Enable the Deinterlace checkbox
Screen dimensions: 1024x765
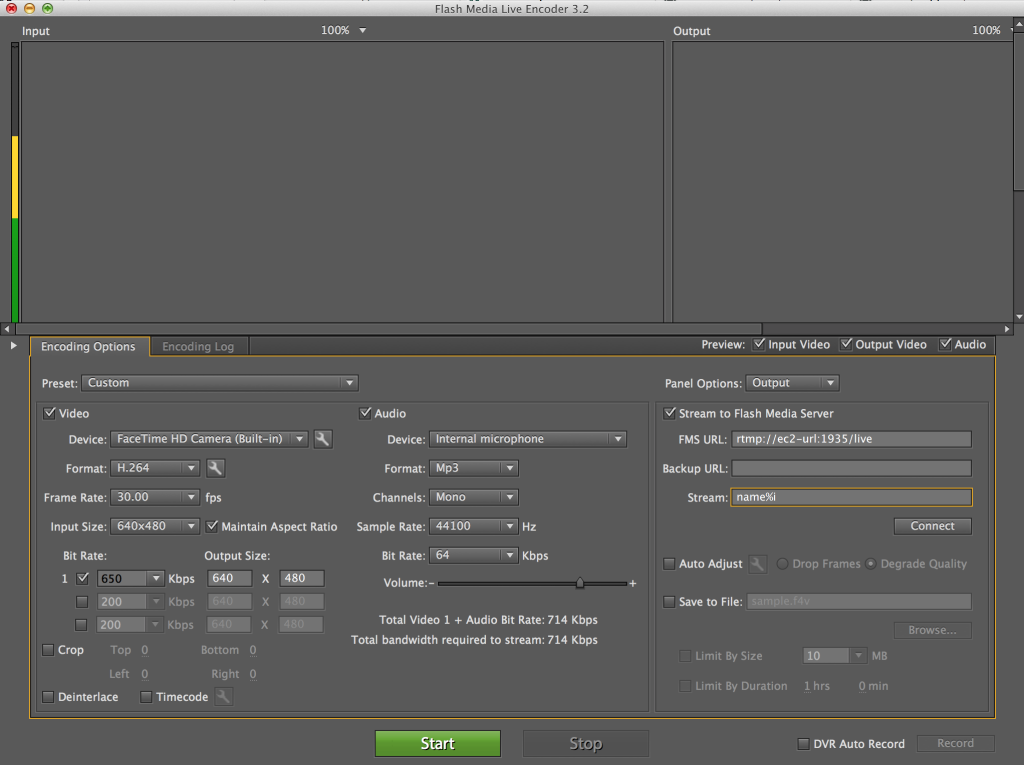click(48, 697)
